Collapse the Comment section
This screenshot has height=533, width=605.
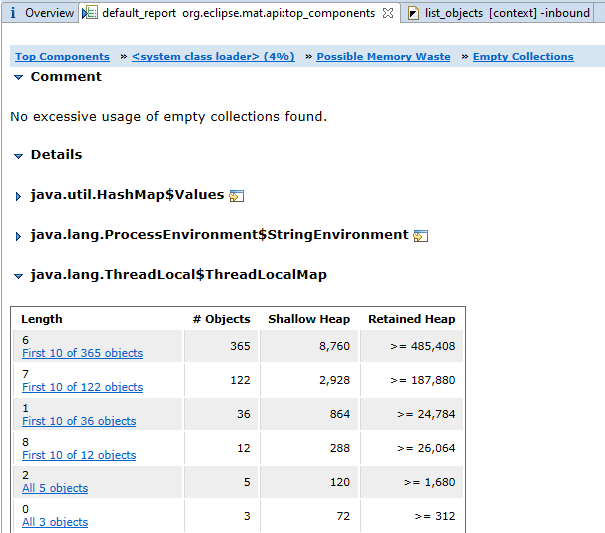point(18,77)
